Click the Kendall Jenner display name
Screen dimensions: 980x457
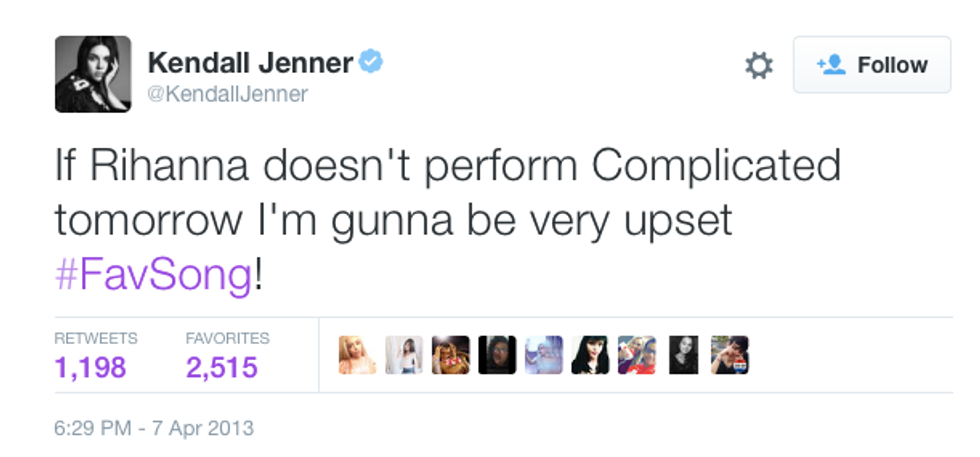250,63
